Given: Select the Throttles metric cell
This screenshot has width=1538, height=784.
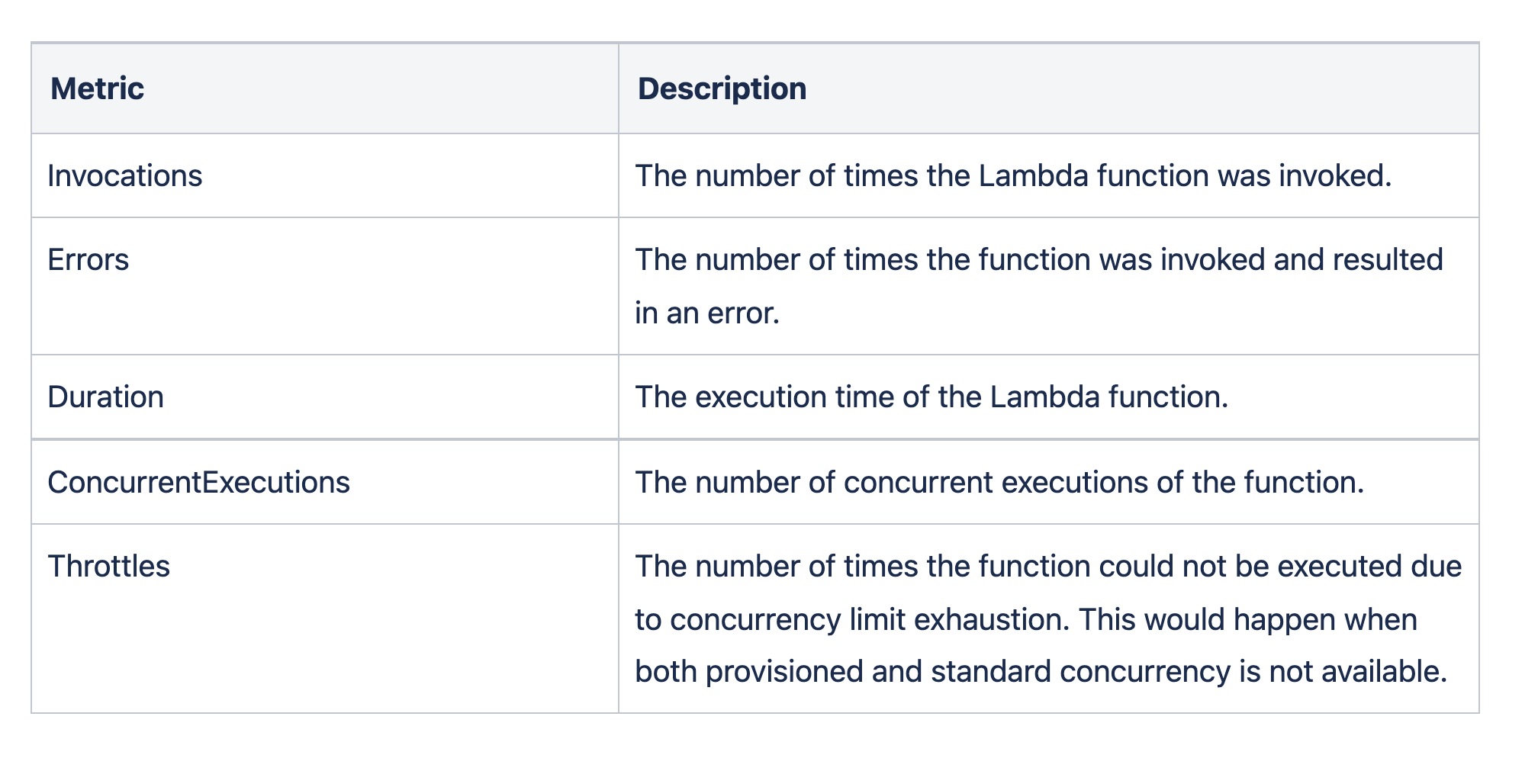Looking at the screenshot, I should click(x=109, y=567).
